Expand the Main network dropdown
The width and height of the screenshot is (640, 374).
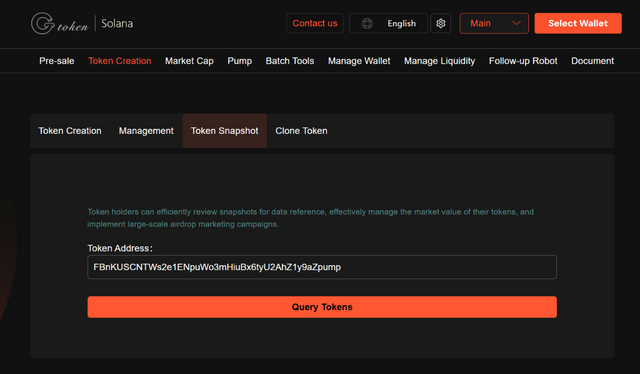coord(494,23)
